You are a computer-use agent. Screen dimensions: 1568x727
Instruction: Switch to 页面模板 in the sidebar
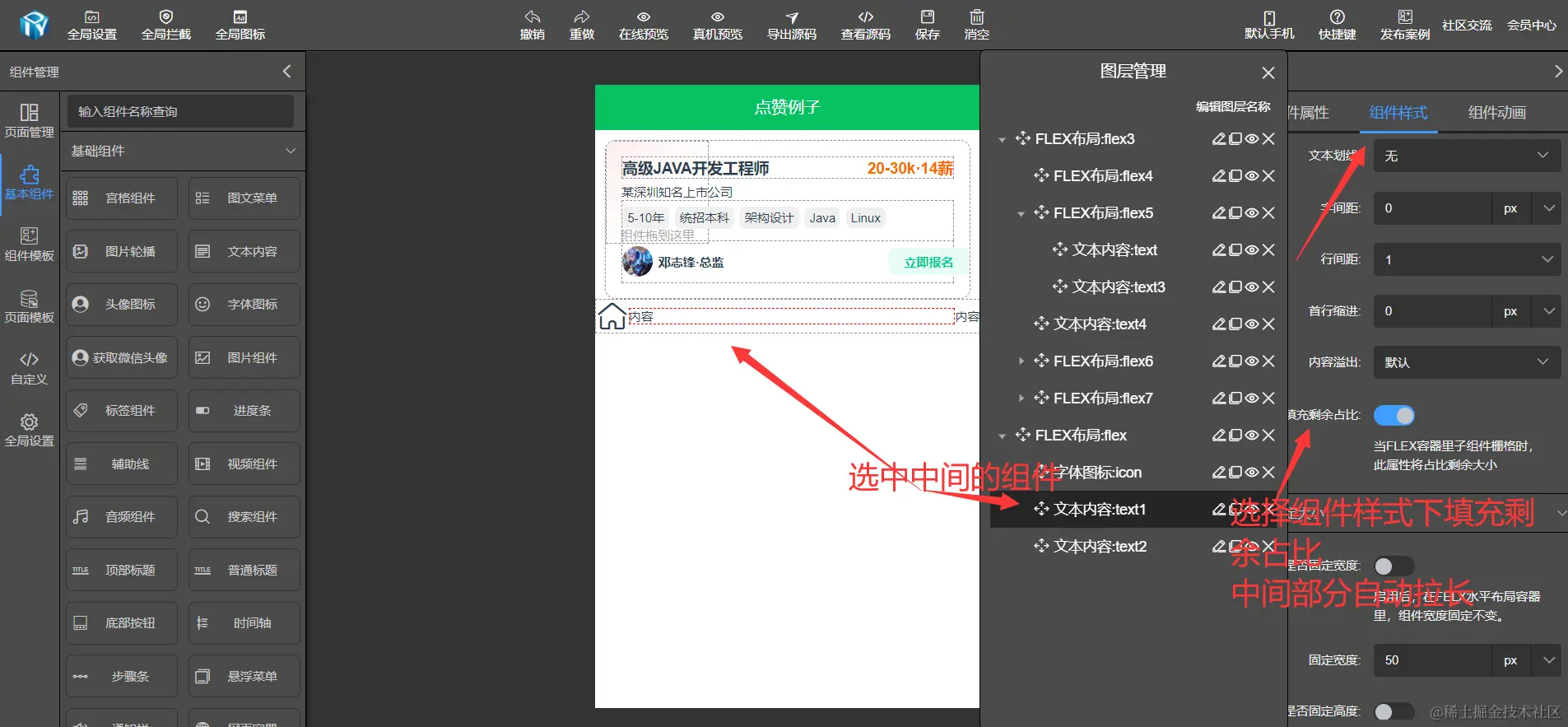(30, 305)
